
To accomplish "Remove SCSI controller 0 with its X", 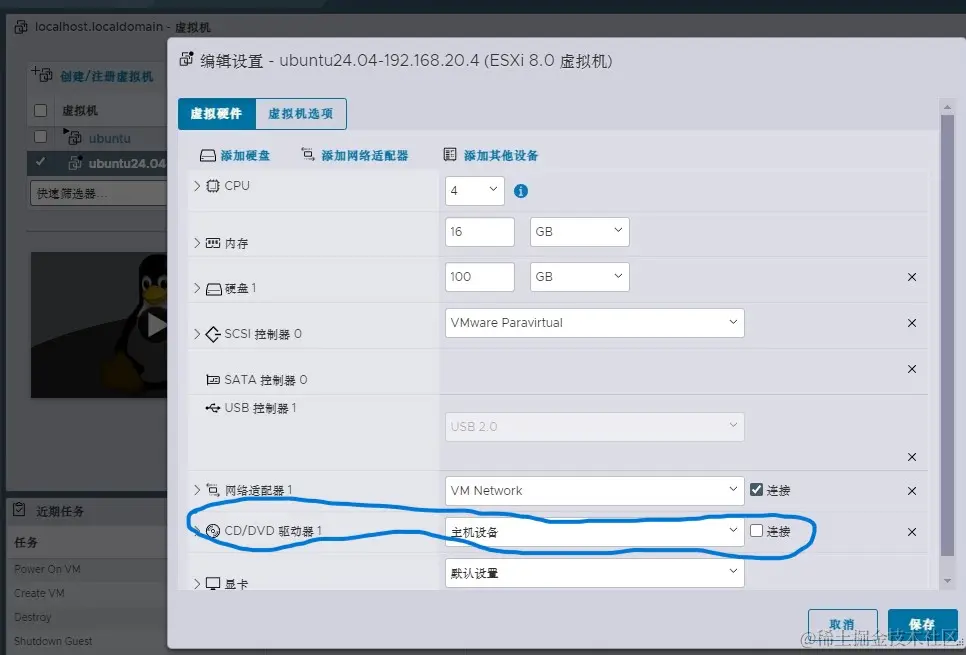I will 912,323.
